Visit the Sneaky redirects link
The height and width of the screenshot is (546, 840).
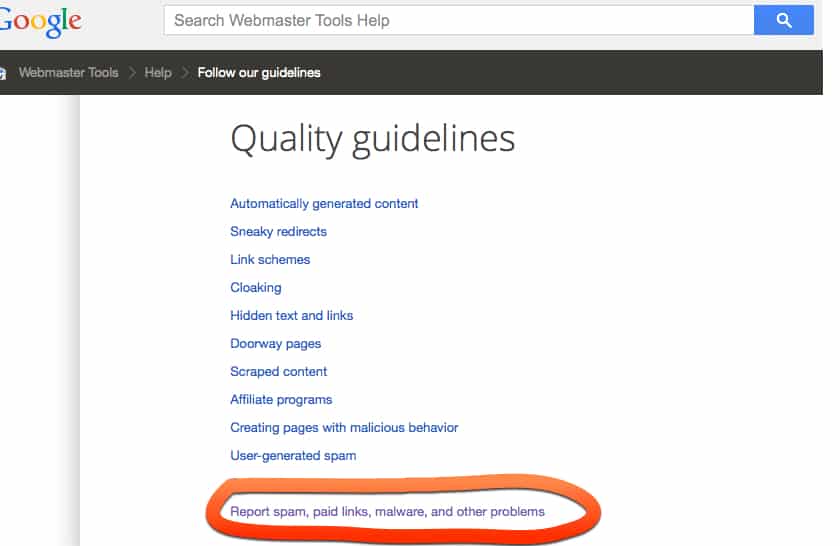[278, 232]
